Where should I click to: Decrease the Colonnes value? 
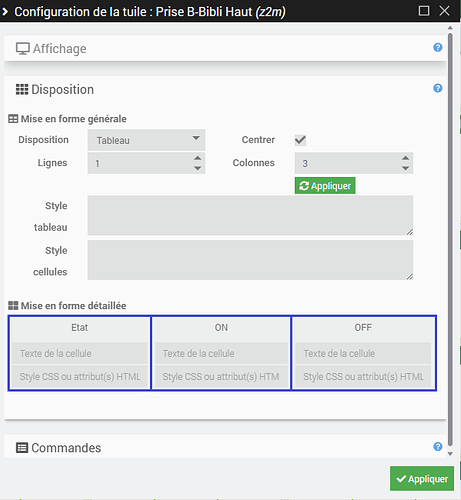pyautogui.click(x=405, y=168)
